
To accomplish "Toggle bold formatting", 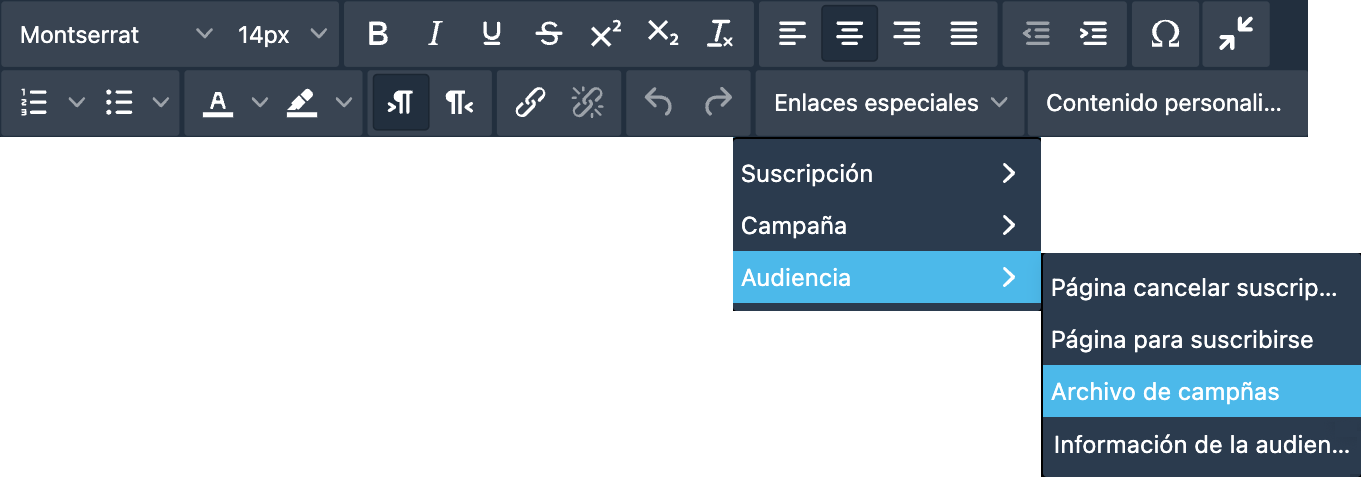I will click(378, 34).
